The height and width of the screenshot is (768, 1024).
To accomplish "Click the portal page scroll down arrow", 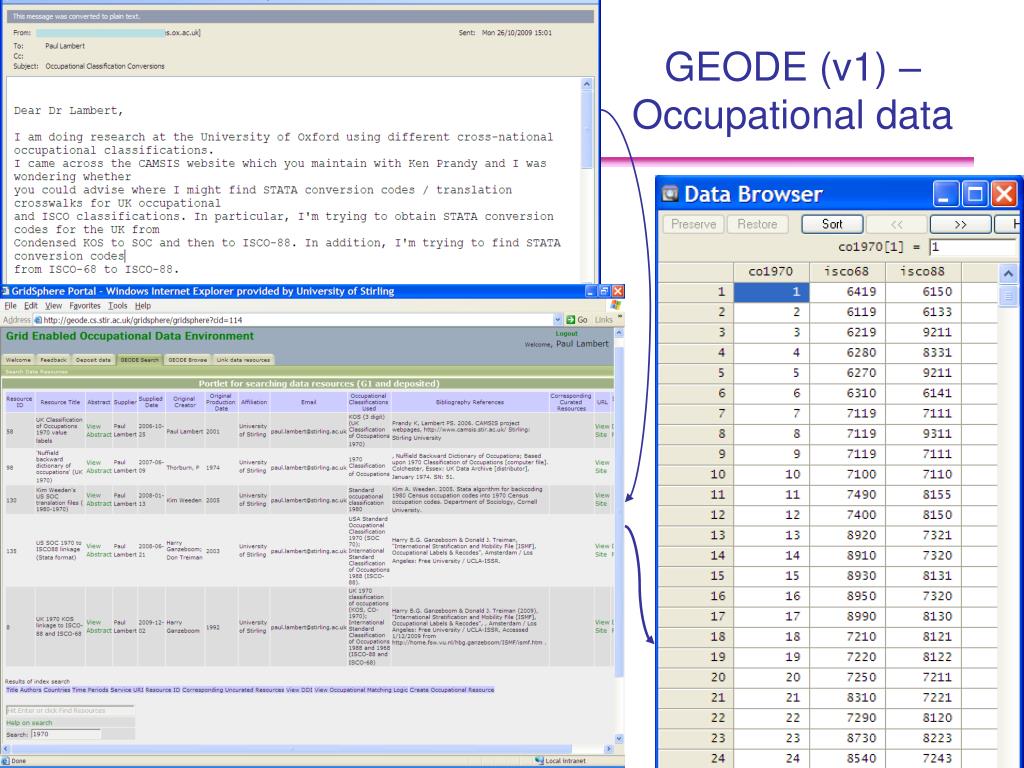I will point(618,739).
